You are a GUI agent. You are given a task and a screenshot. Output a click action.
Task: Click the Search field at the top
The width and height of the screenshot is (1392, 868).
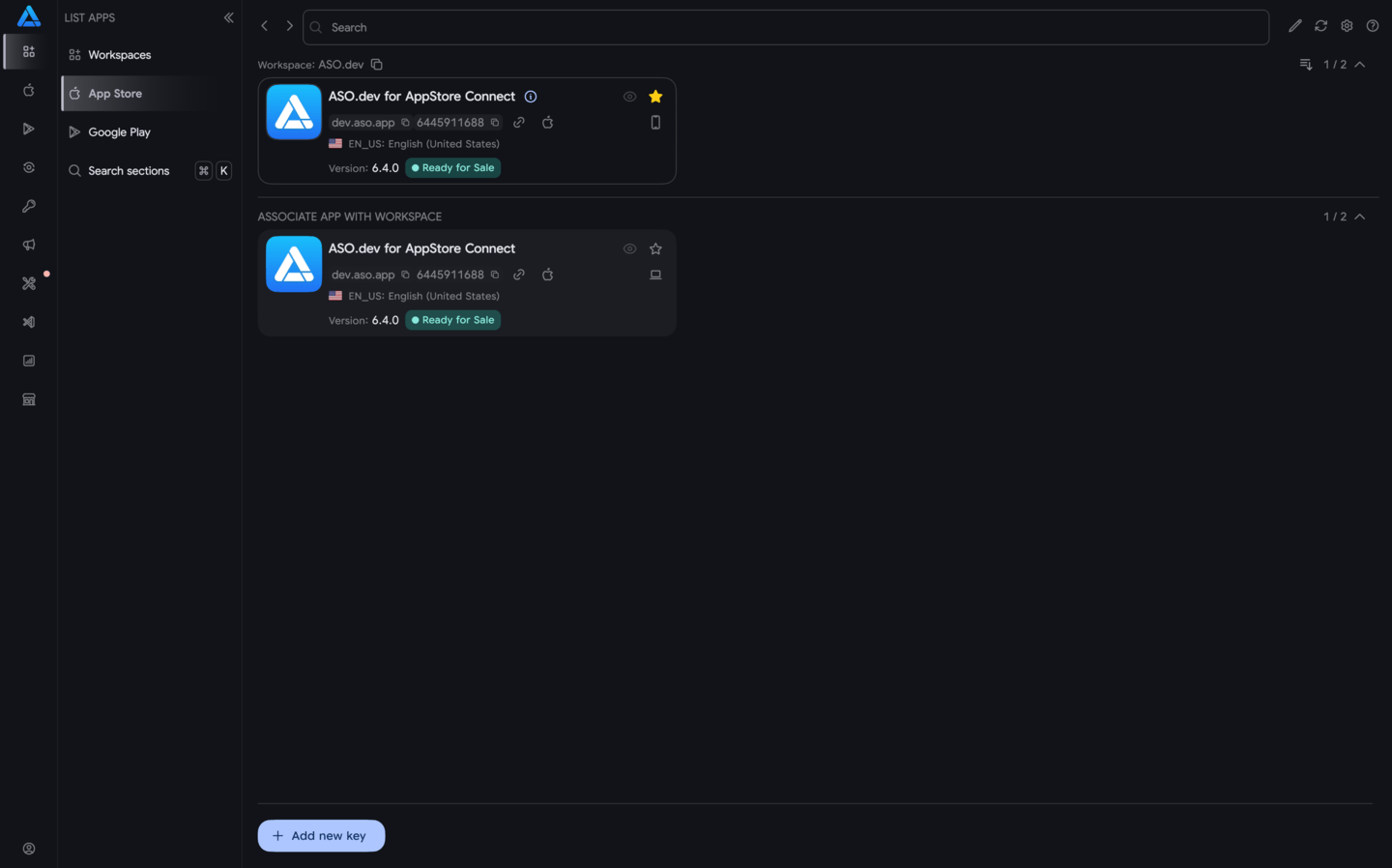[x=786, y=27]
